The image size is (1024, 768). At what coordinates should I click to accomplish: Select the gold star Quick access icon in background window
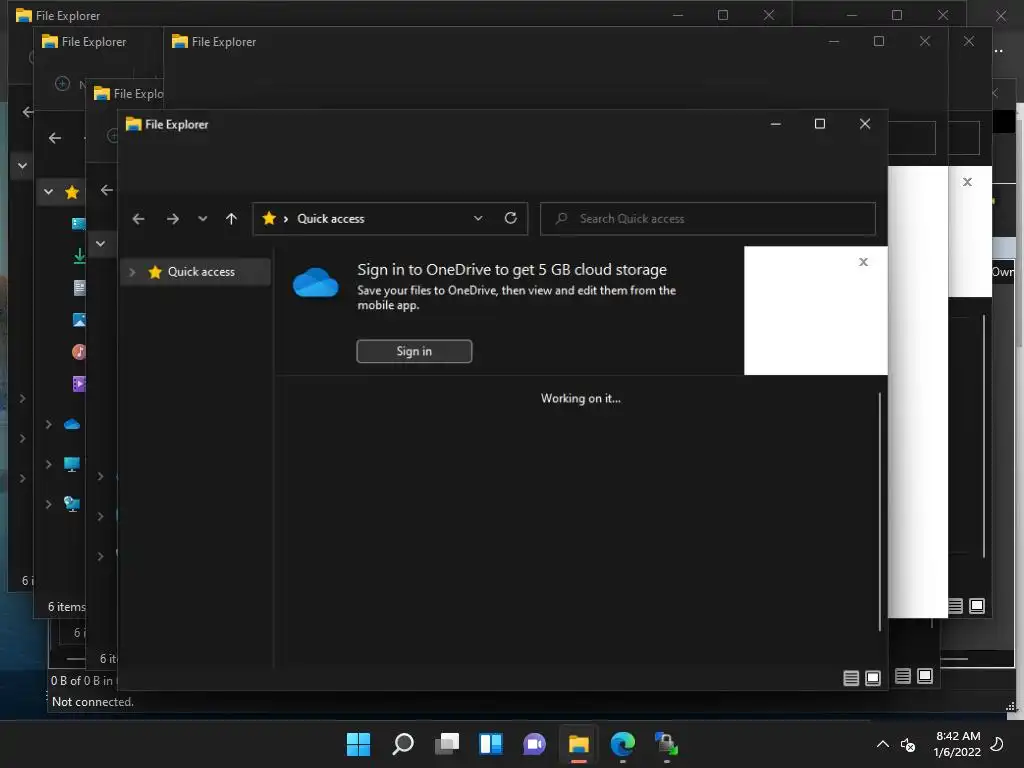[x=72, y=192]
